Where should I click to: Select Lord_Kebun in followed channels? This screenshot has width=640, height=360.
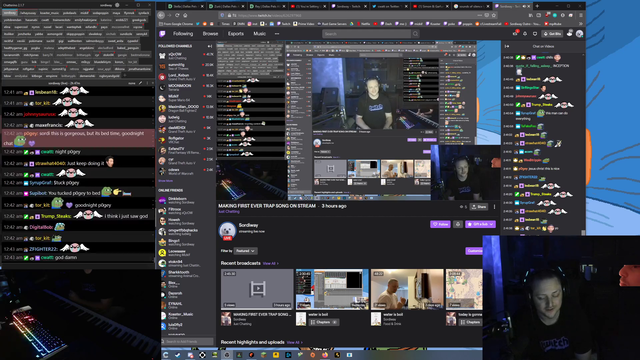187,77
